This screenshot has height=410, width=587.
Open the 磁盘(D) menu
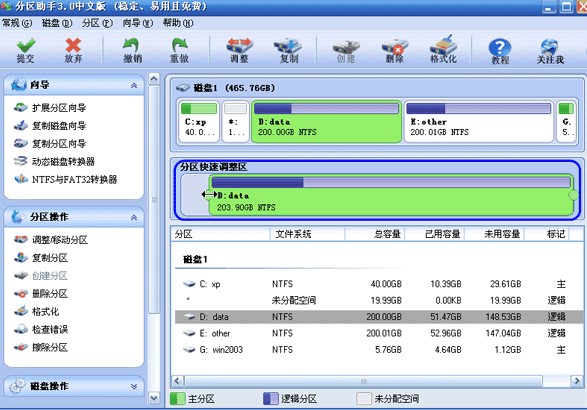click(x=57, y=23)
